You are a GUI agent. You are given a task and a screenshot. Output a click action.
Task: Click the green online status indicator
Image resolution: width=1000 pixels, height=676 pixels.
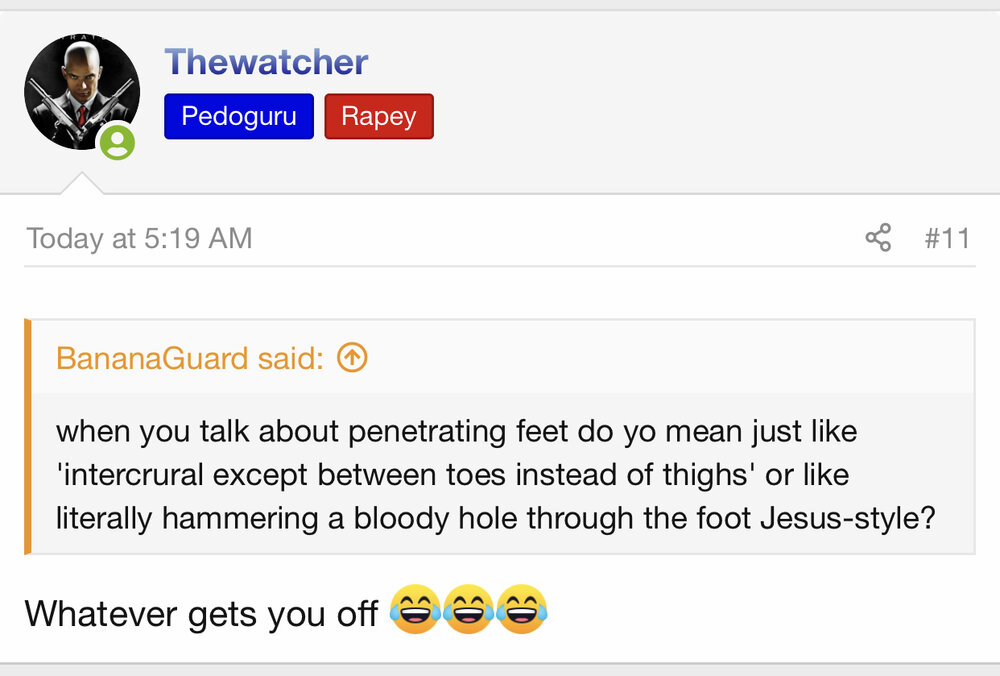(x=117, y=141)
